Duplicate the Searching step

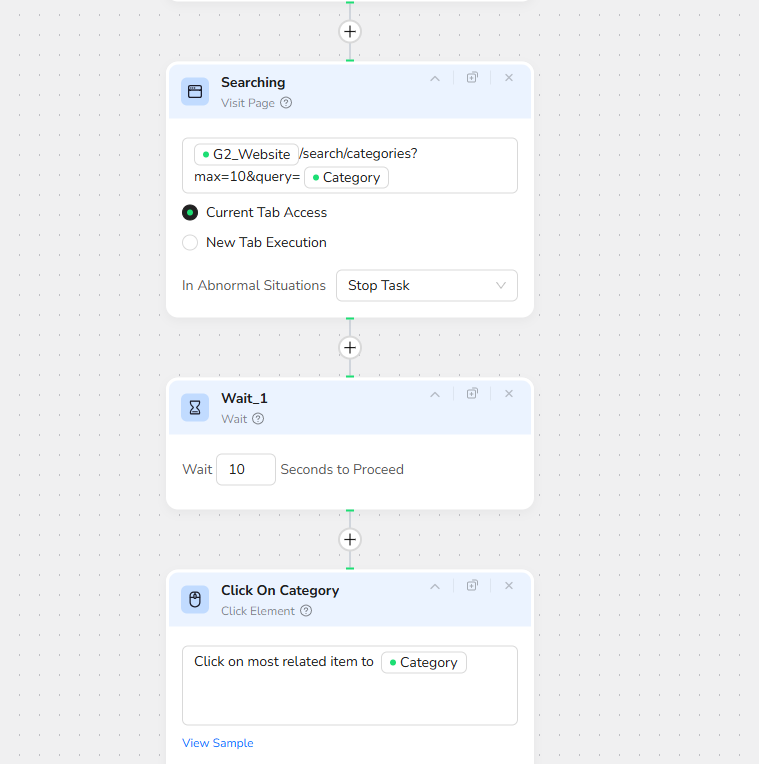point(472,78)
